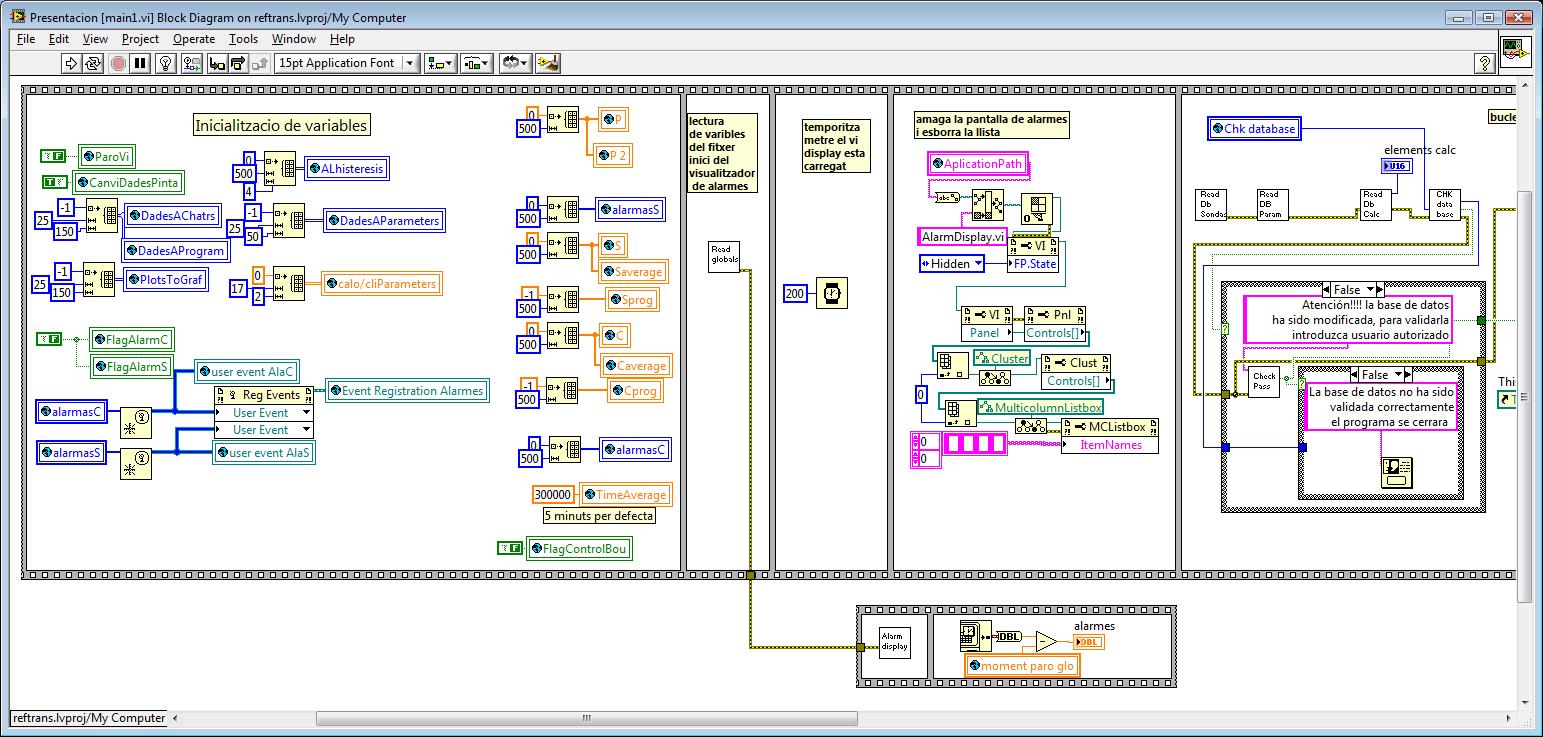Open User Event selector wired from alarmasS
The image size is (1543, 737).
pos(264,430)
